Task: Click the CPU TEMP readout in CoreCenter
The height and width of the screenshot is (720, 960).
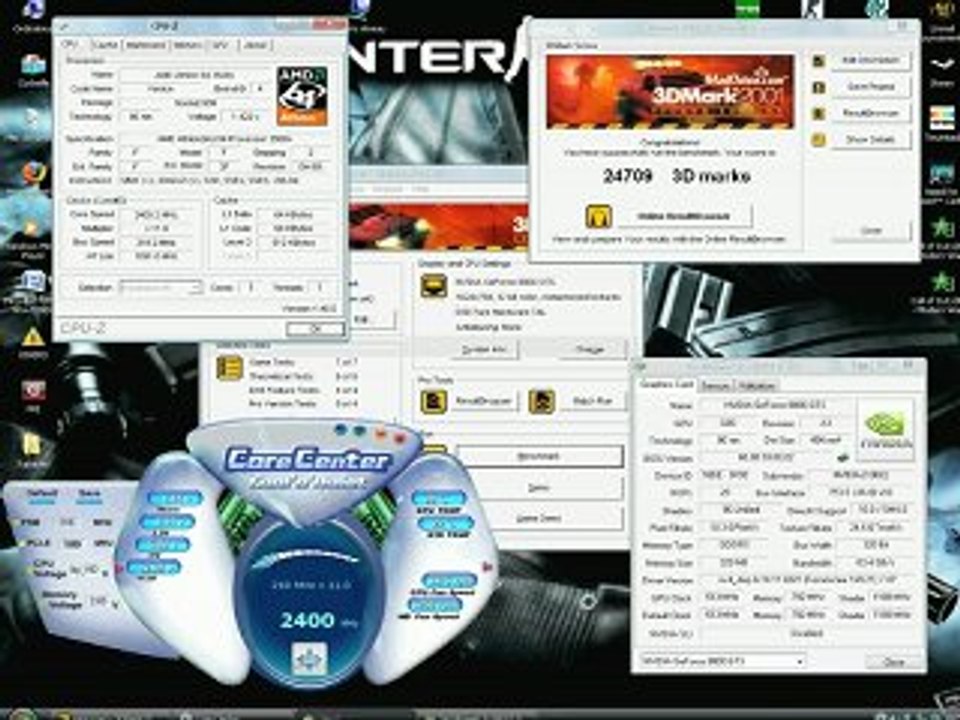Action: [x=439, y=500]
